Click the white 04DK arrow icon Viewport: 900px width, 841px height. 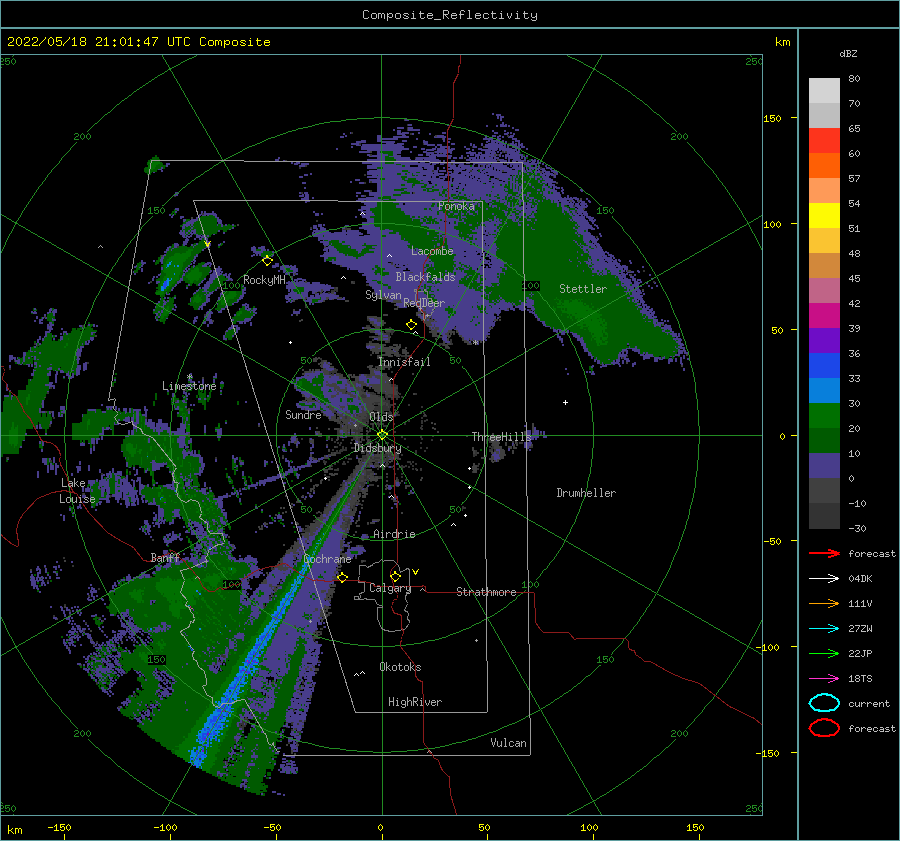[824, 579]
